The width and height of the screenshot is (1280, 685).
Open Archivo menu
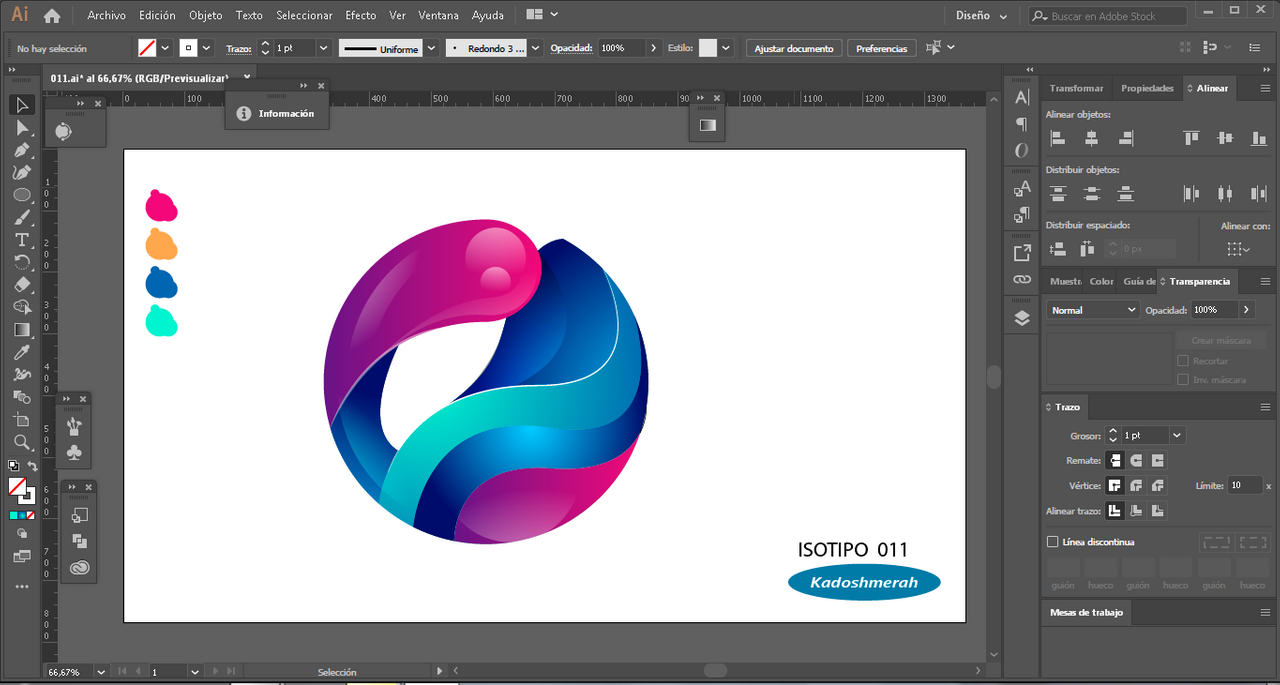(107, 15)
